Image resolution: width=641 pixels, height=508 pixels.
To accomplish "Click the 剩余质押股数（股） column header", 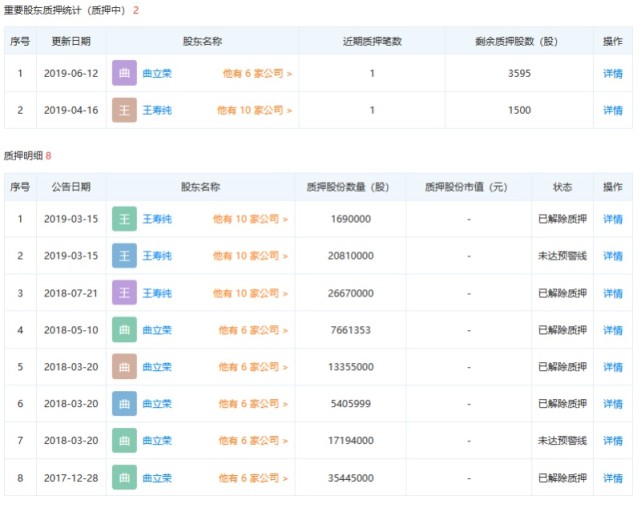I will point(519,41).
